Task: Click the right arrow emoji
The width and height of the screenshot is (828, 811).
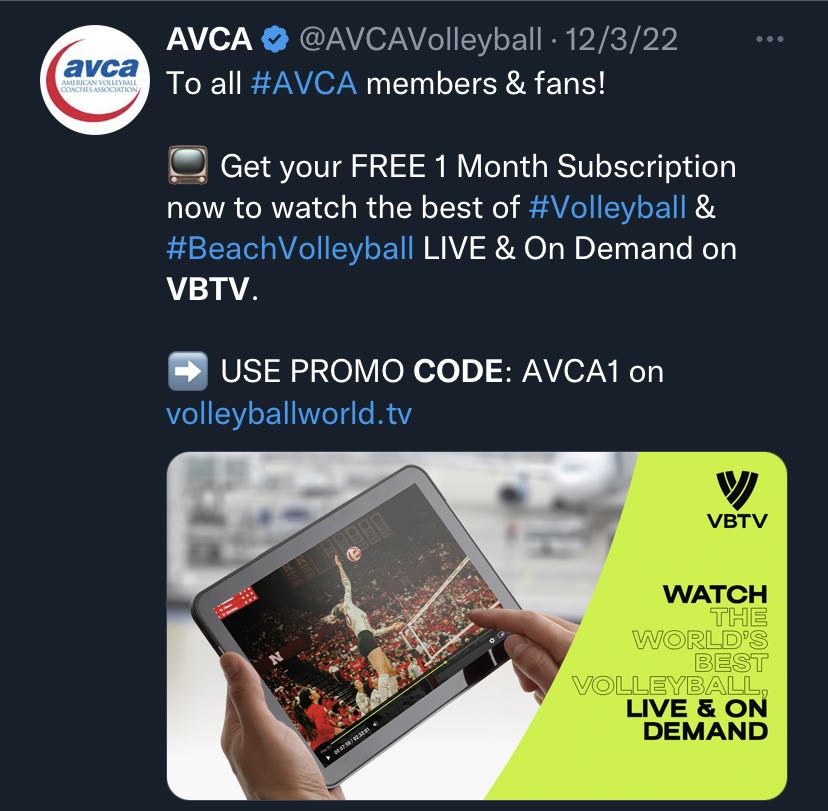Action: pyautogui.click(x=188, y=371)
